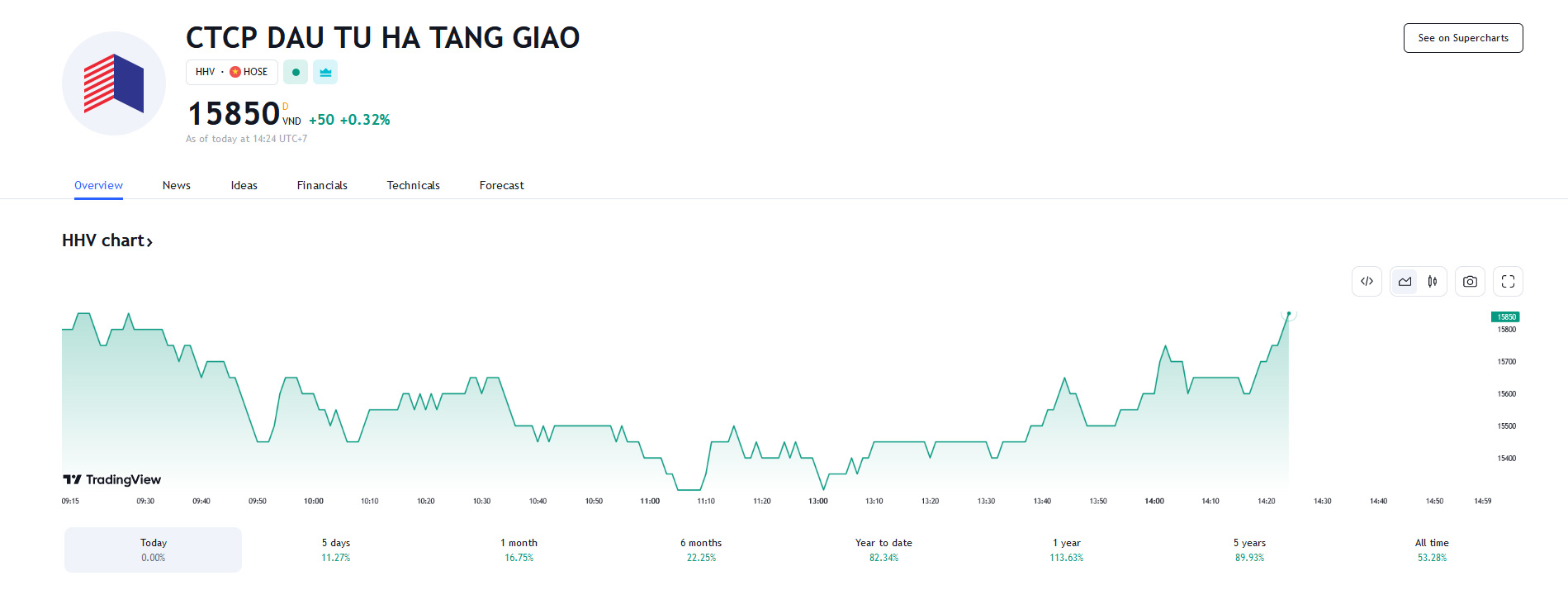Open fullscreen chart mode
This screenshot has width=1568, height=590.
point(1507,281)
